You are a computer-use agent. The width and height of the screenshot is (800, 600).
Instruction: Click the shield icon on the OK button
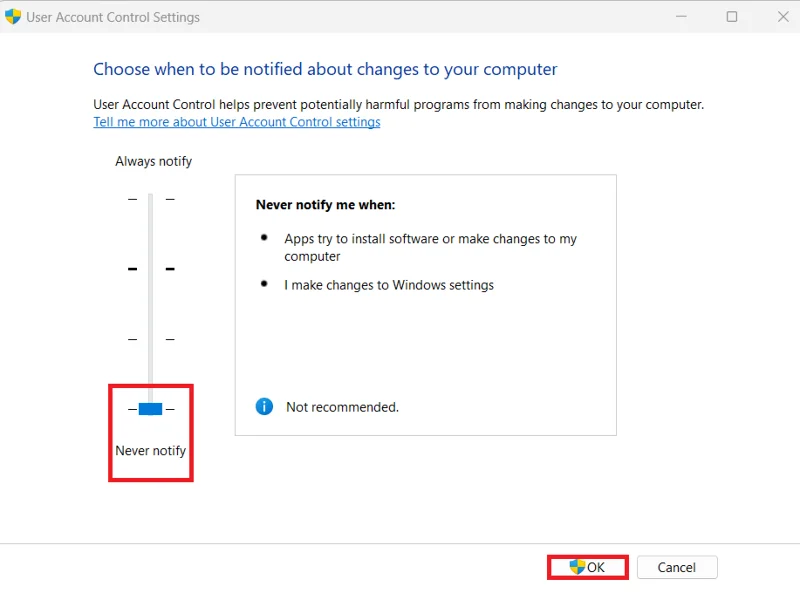click(577, 567)
